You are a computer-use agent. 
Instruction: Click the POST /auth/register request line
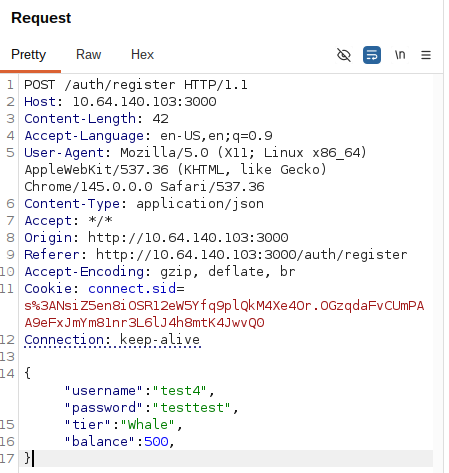(136, 85)
